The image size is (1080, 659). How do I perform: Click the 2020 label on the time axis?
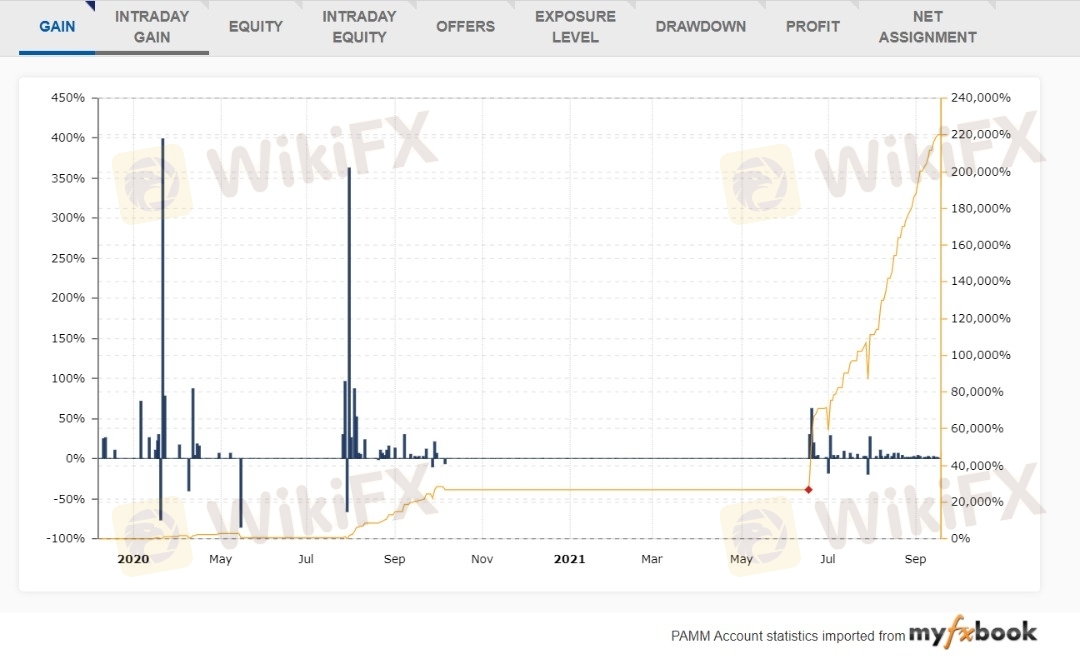click(x=133, y=559)
